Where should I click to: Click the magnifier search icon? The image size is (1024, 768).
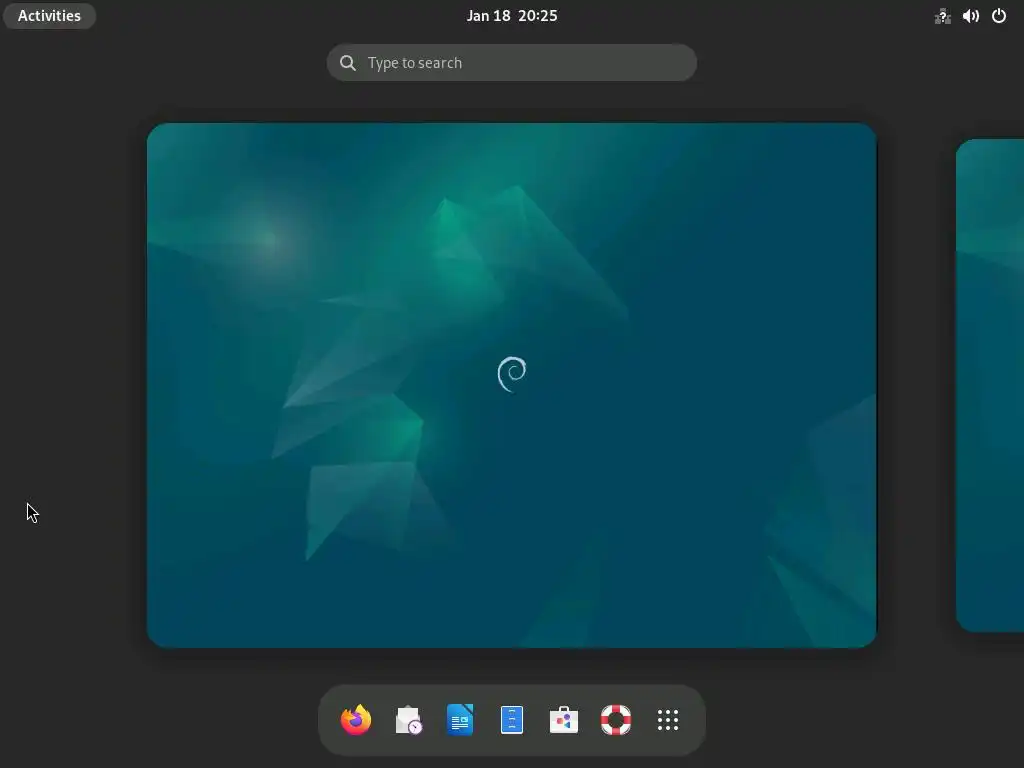click(348, 63)
